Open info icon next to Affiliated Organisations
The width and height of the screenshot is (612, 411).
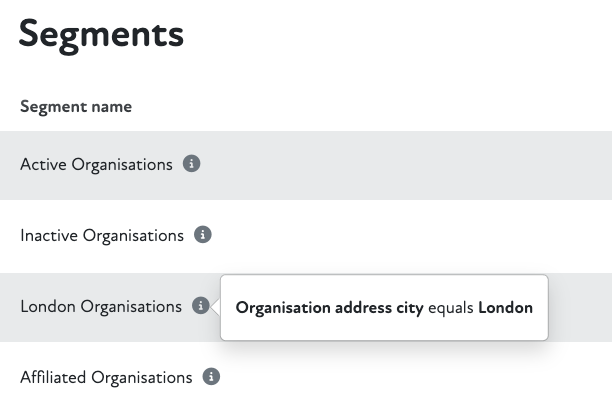click(210, 377)
